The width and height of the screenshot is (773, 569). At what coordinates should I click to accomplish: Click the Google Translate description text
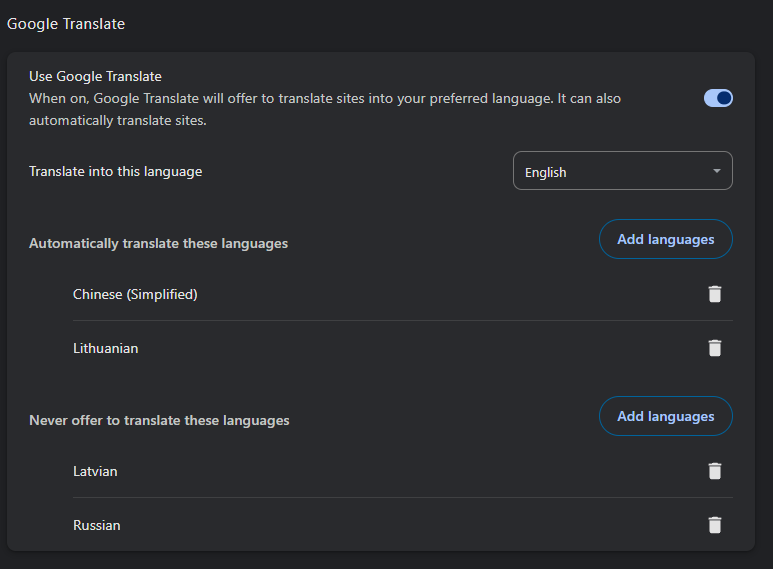tap(325, 109)
